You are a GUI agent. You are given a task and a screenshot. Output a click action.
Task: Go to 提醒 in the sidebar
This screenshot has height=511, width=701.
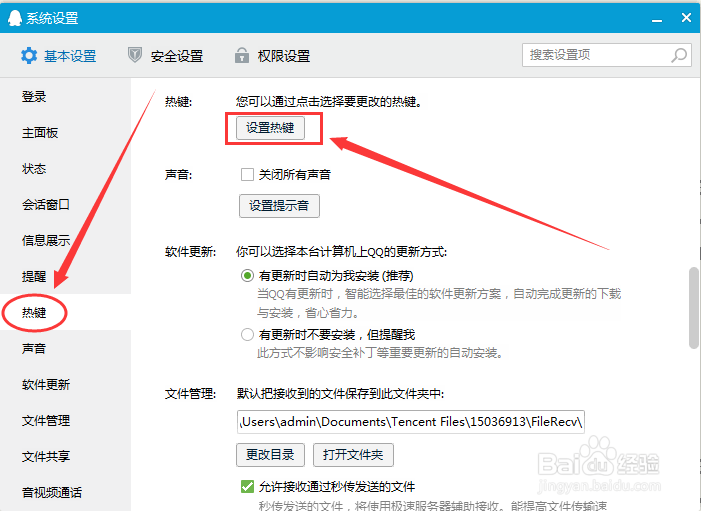coord(65,276)
